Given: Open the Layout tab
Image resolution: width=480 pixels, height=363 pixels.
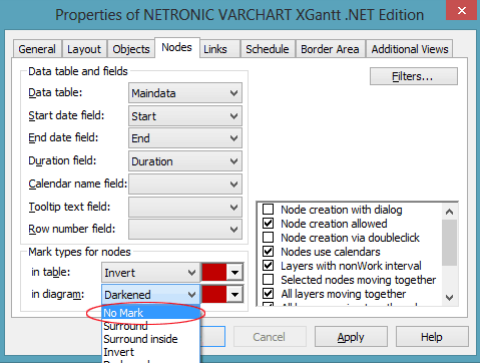Looking at the screenshot, I should click(84, 49).
